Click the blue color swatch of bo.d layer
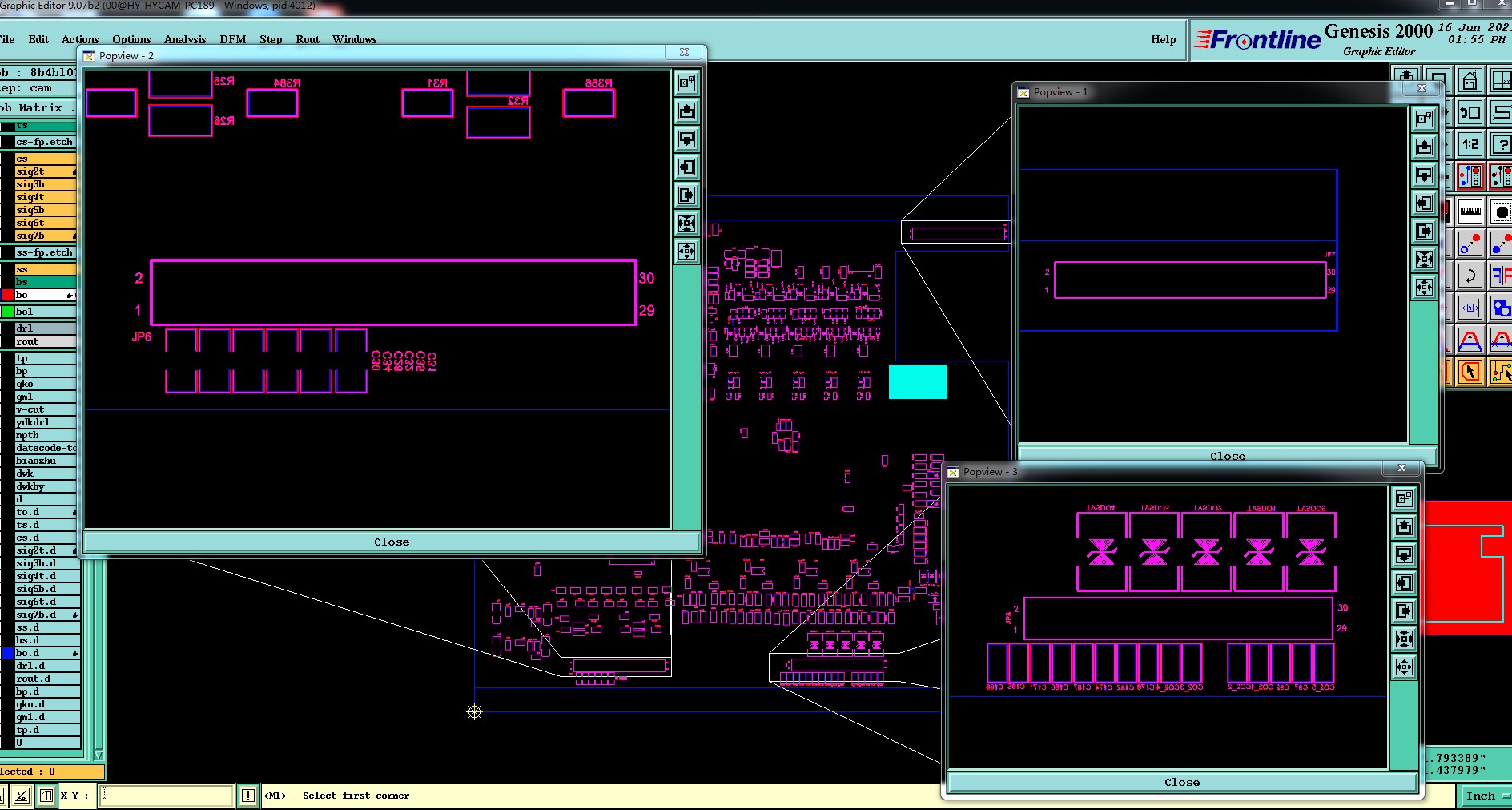 [7, 653]
